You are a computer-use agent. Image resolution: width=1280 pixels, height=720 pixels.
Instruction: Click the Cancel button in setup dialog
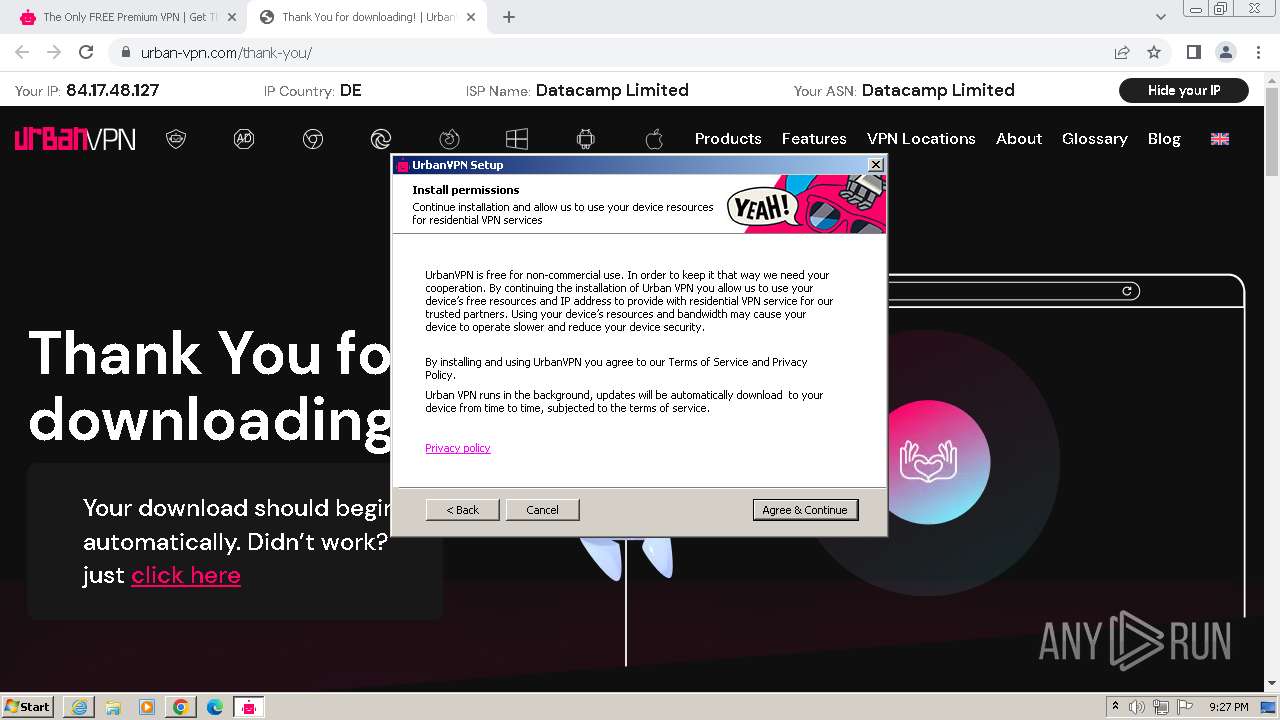tap(542, 510)
